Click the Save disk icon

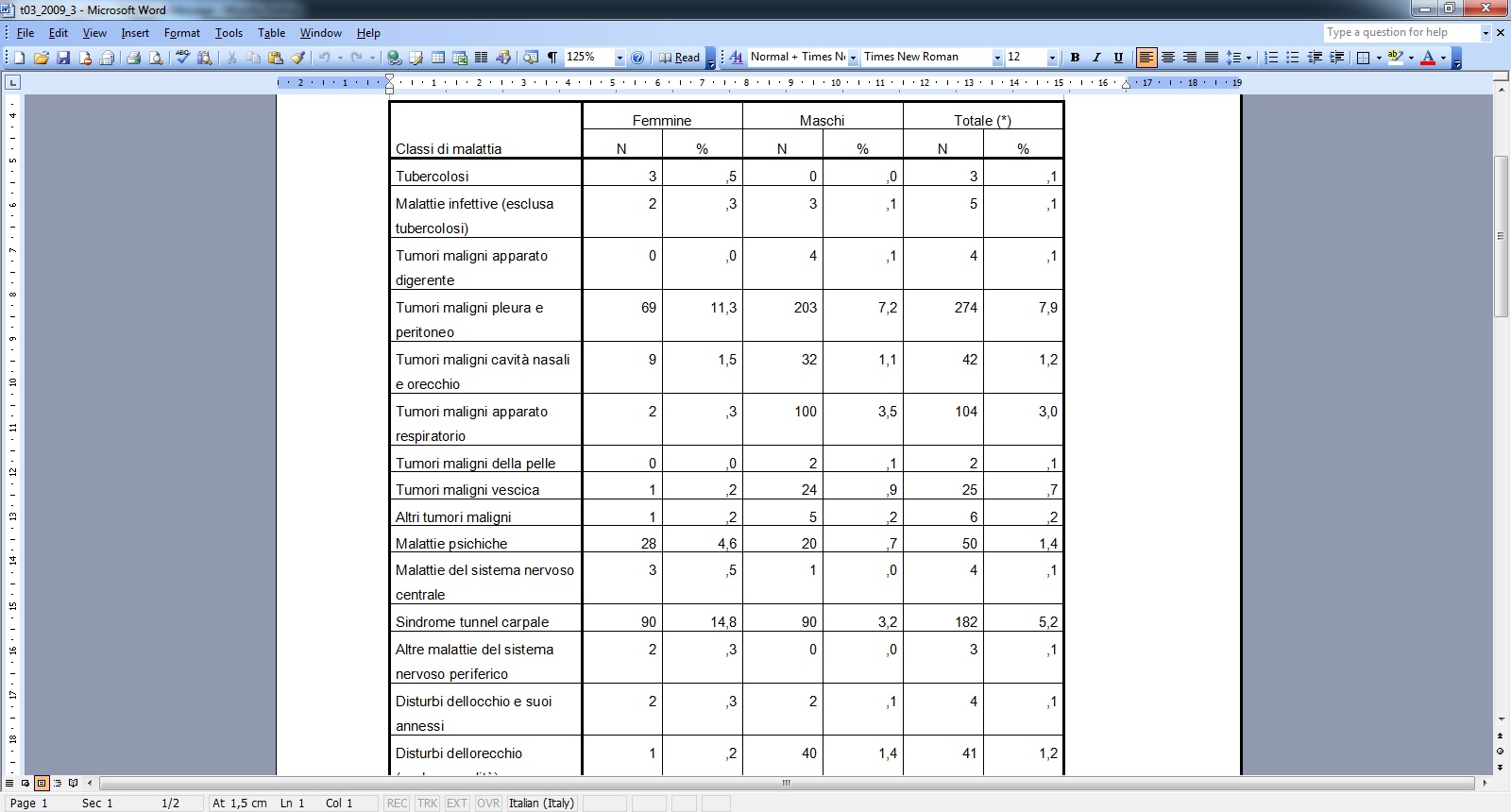click(63, 58)
